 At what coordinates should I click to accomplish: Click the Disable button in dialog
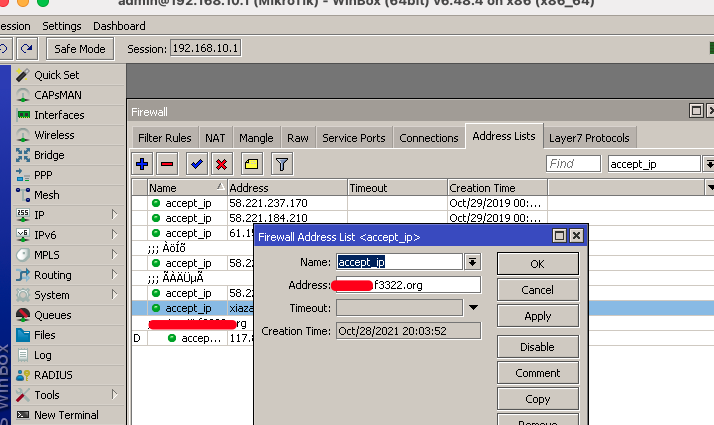pyautogui.click(x=537, y=347)
